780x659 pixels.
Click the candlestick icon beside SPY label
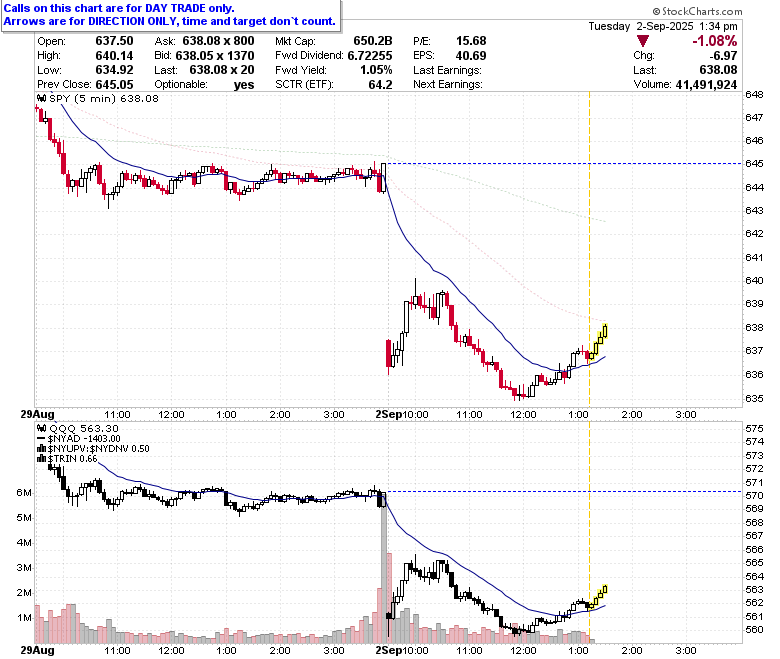pyautogui.click(x=42, y=99)
